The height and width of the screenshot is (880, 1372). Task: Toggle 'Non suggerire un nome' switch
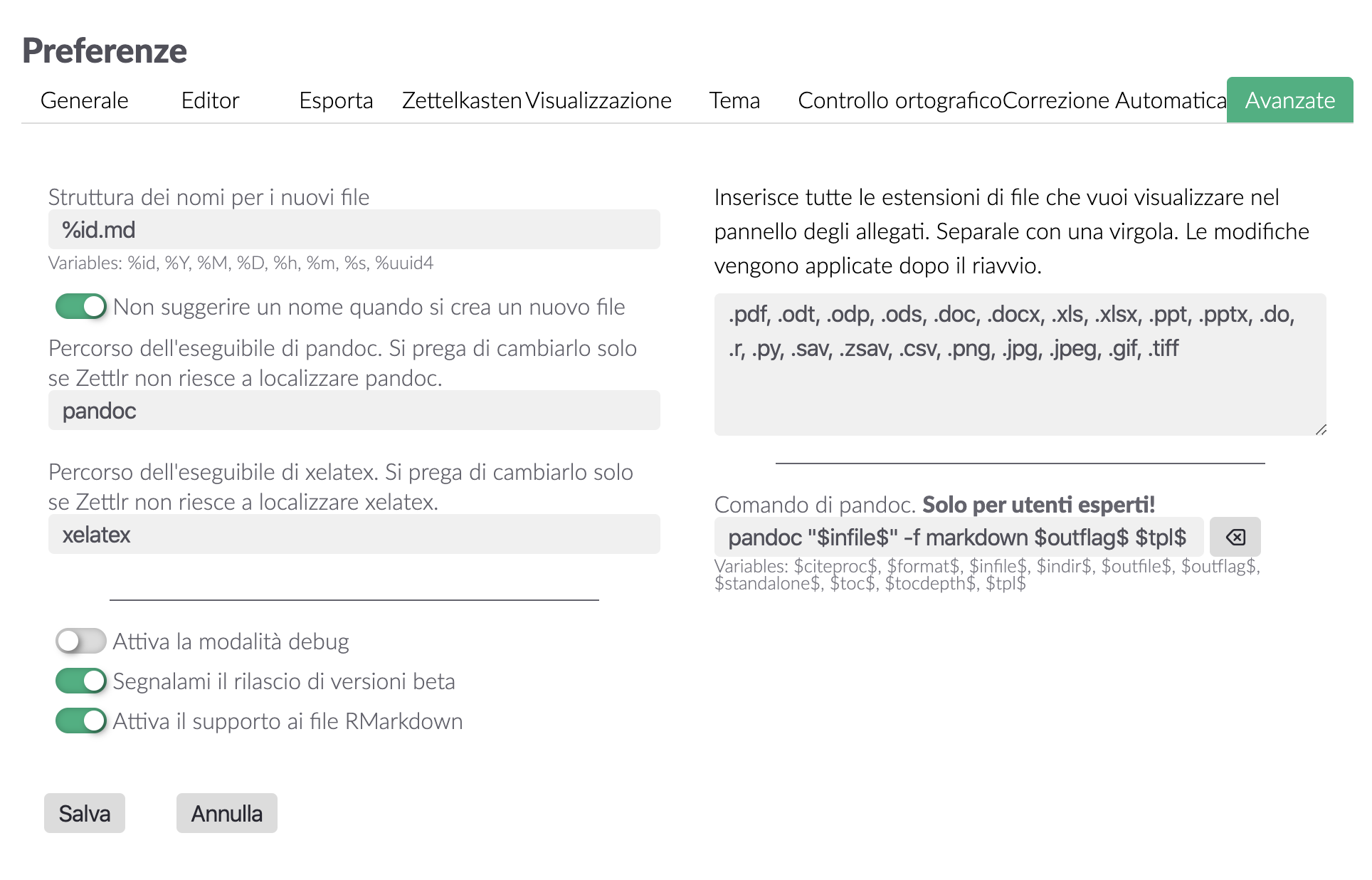tap(81, 307)
